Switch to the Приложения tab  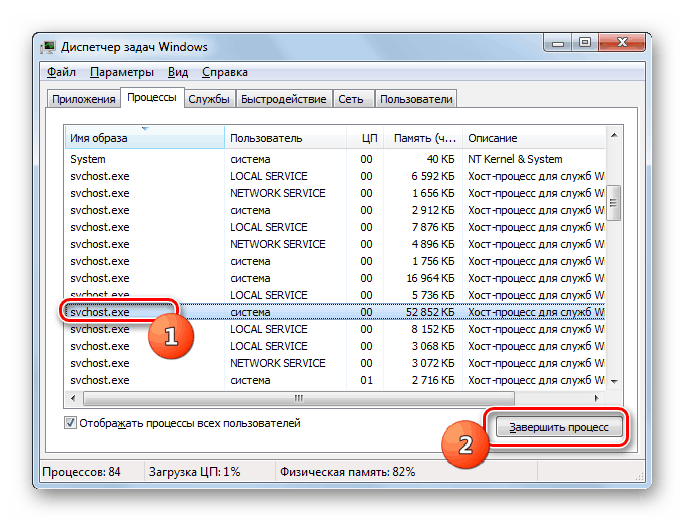83,99
